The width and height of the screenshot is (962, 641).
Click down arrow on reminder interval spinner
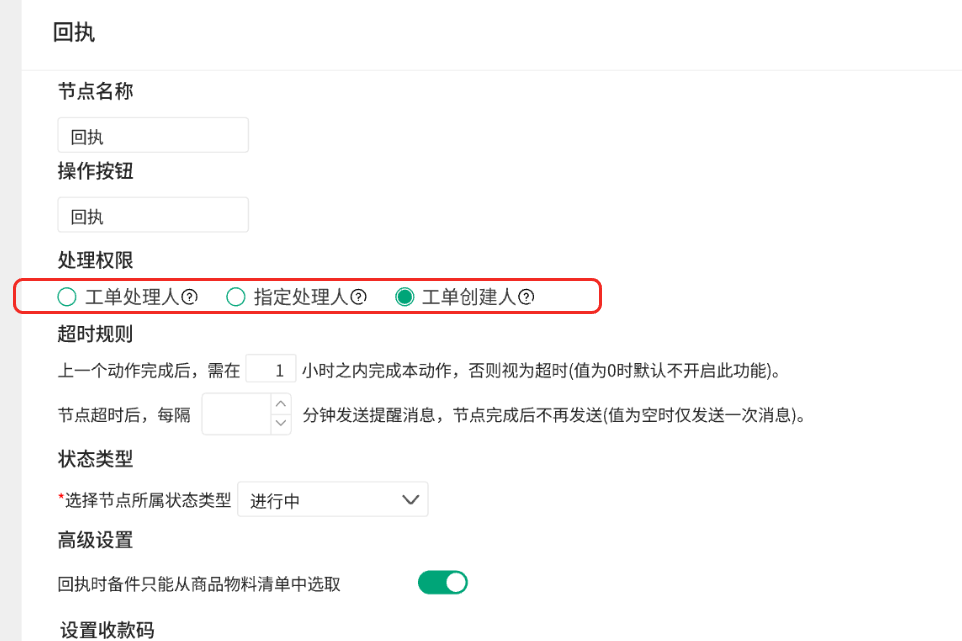[281, 423]
